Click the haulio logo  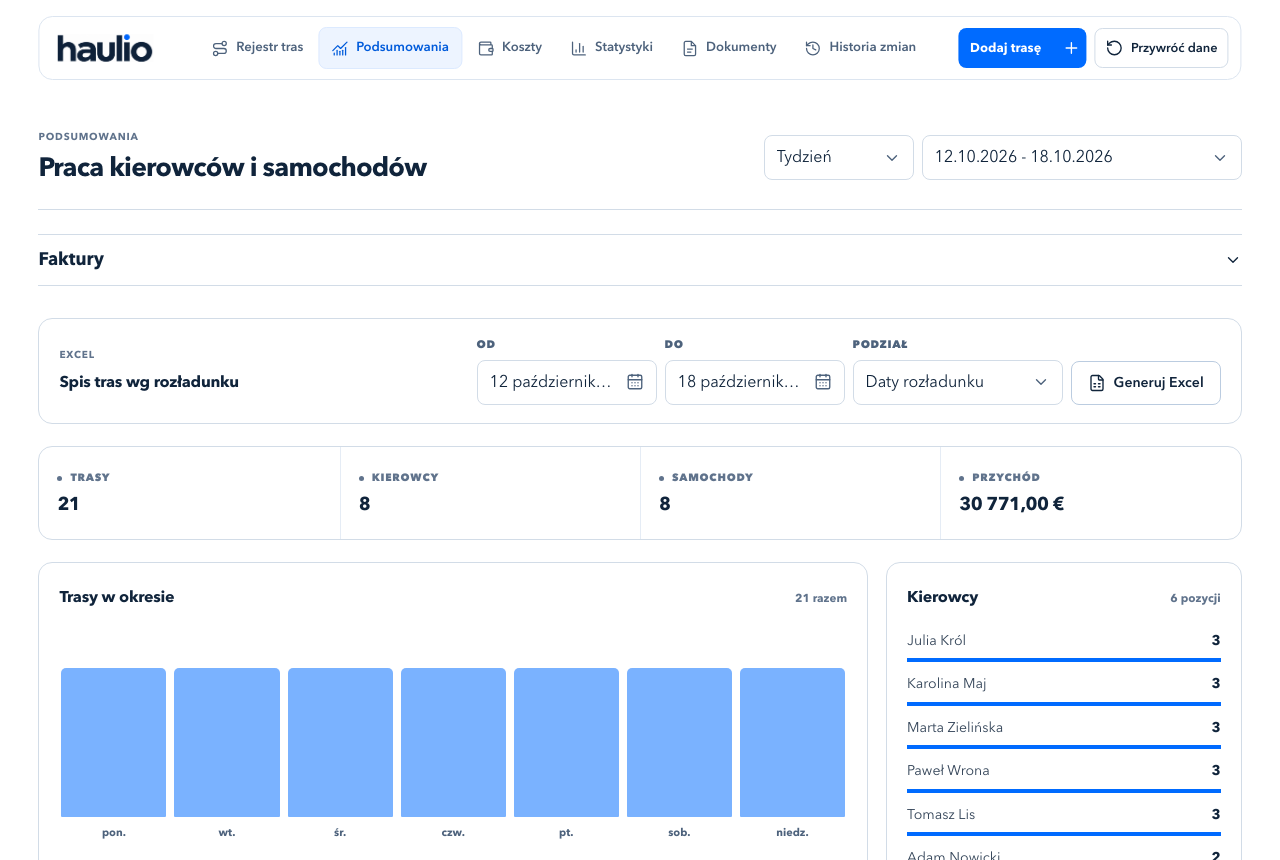point(105,48)
